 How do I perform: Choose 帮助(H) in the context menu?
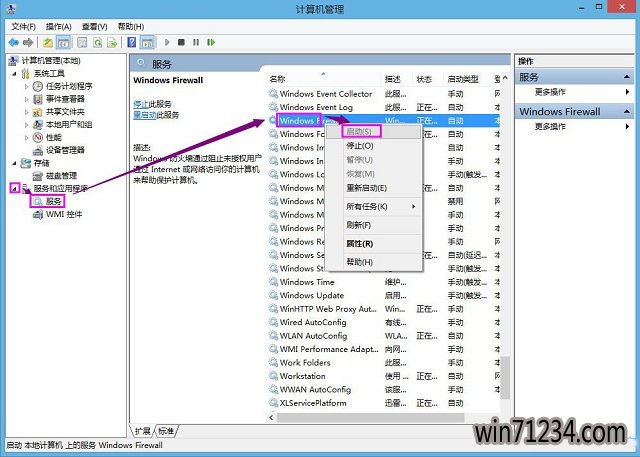tap(374, 262)
